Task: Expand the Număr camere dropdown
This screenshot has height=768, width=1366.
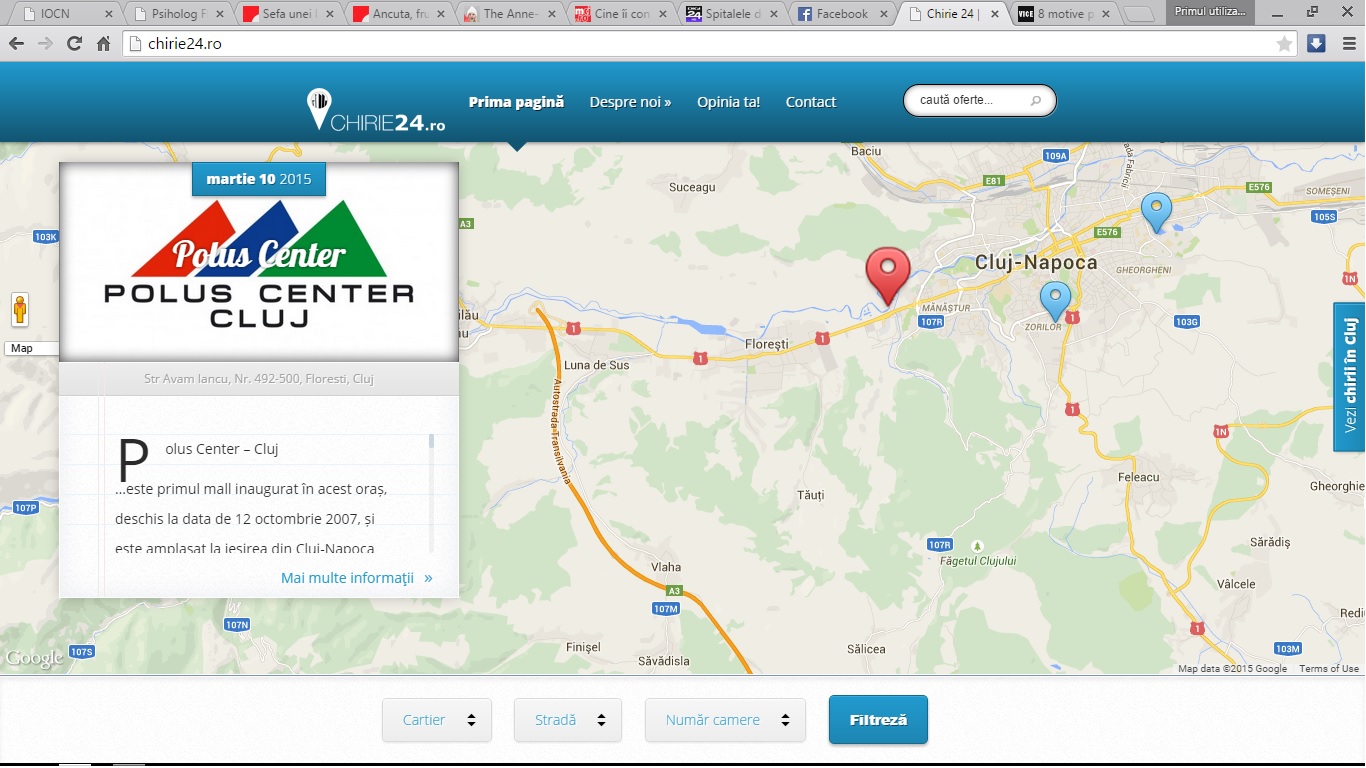Action: click(x=725, y=720)
